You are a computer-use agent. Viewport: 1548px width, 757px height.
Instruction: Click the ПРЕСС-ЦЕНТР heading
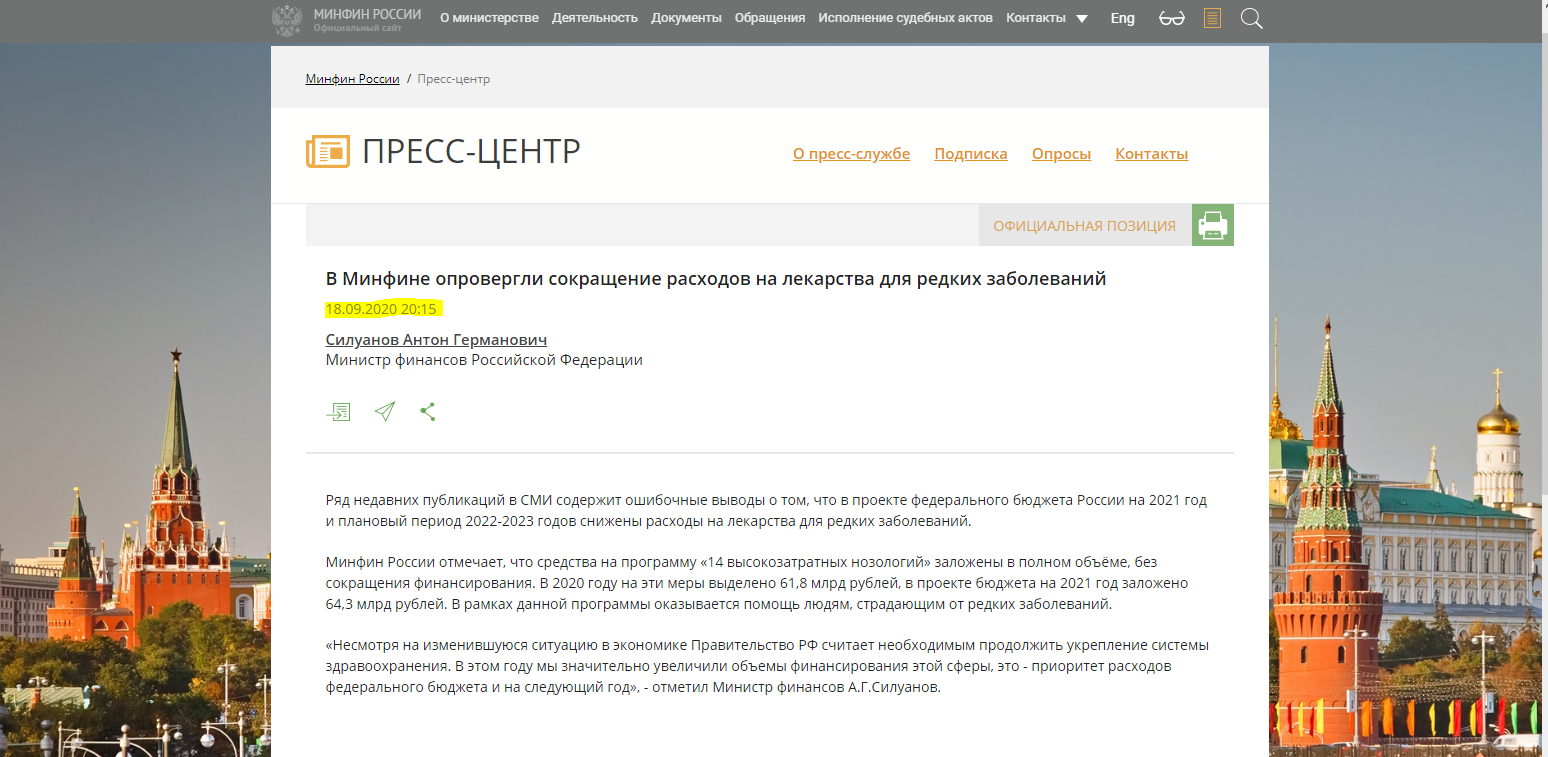coord(471,151)
